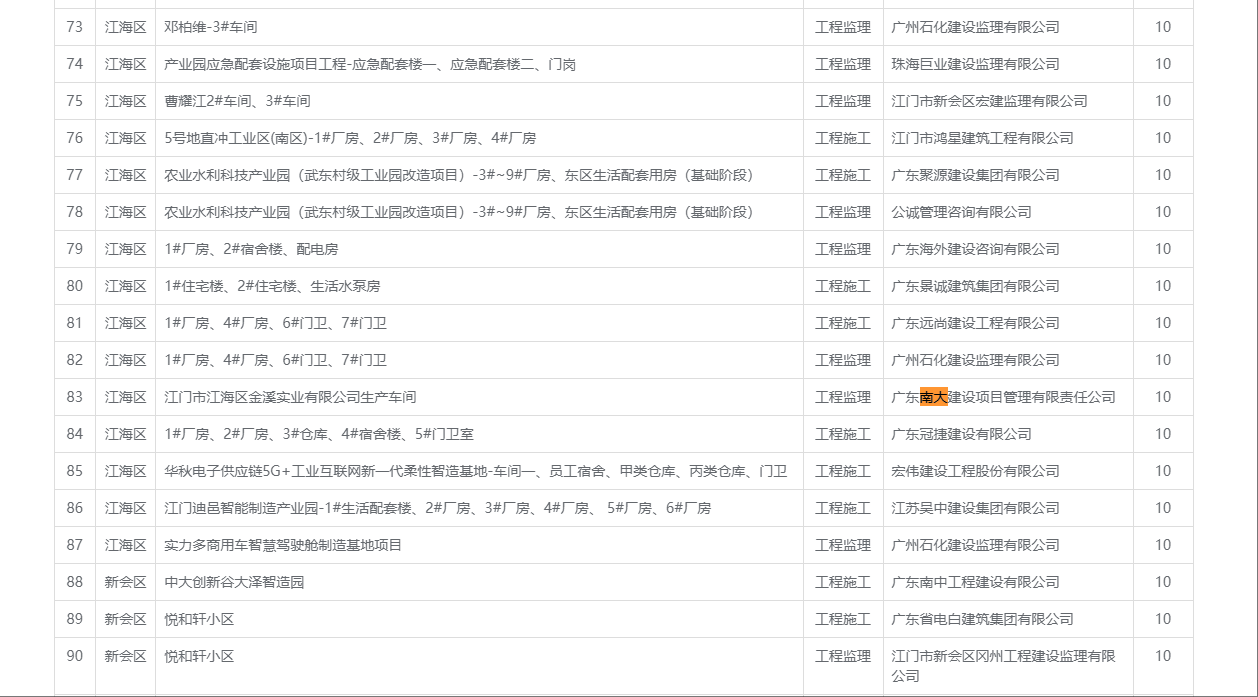Image resolution: width=1258 pixels, height=697 pixels.
Task: Click project '实力多商用车智慧驾驶舱制造基地项目'
Action: 283,545
